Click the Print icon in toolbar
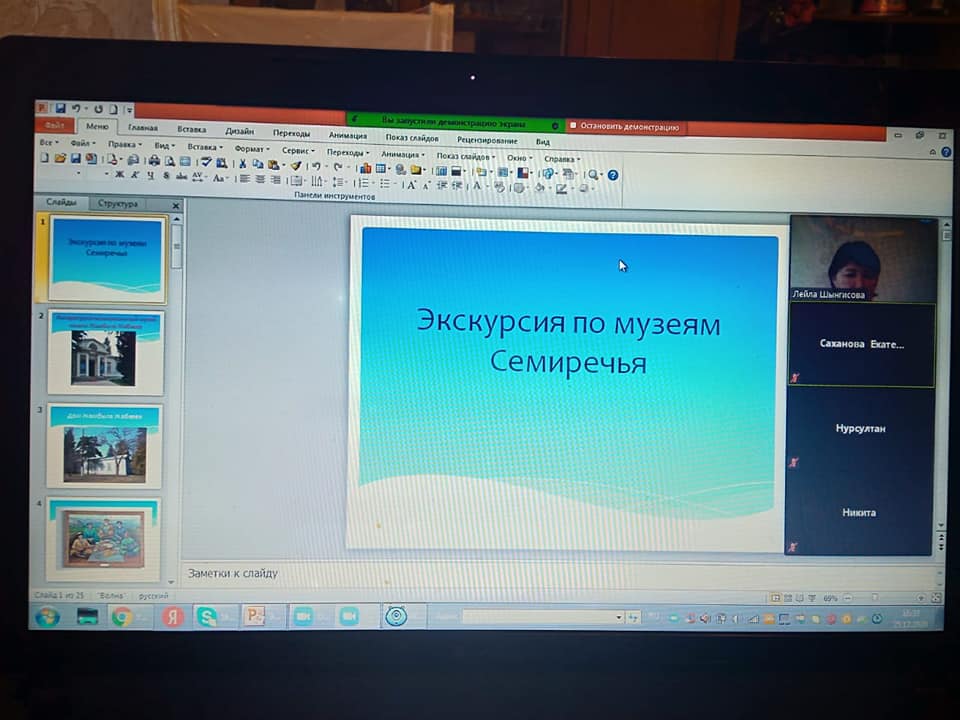 point(153,160)
